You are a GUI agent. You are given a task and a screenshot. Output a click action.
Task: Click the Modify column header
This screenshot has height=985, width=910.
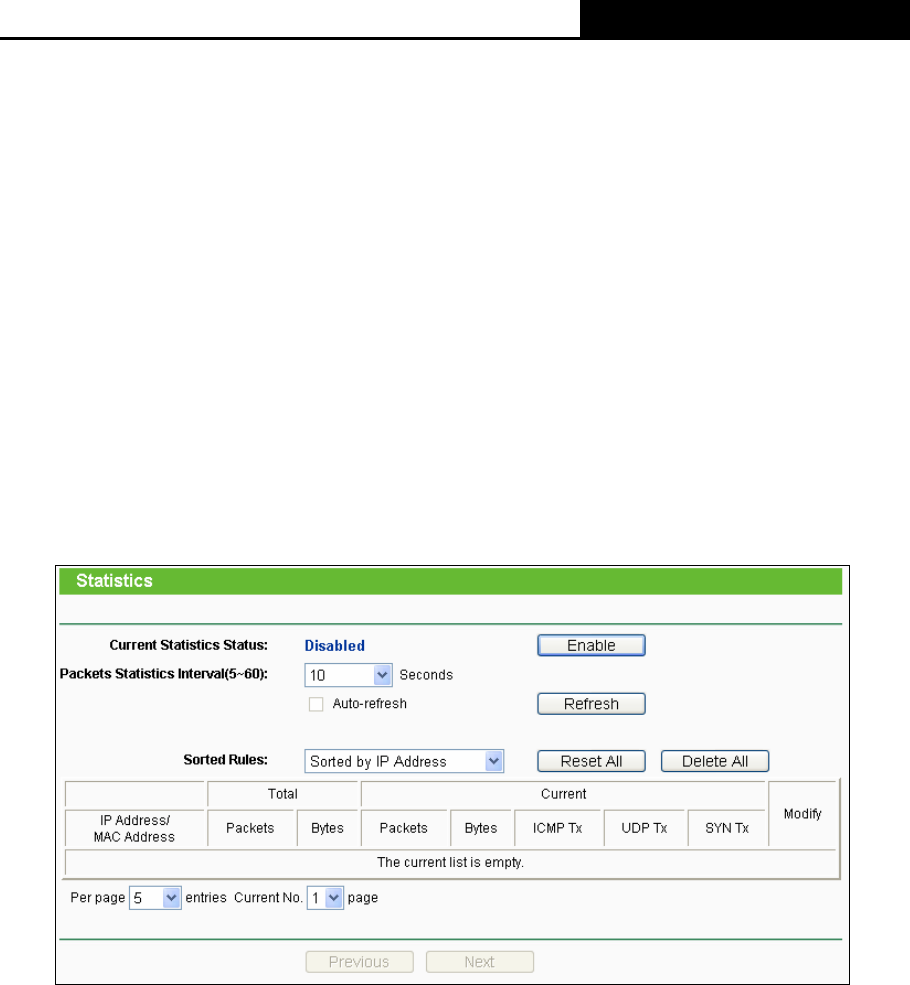(x=803, y=814)
